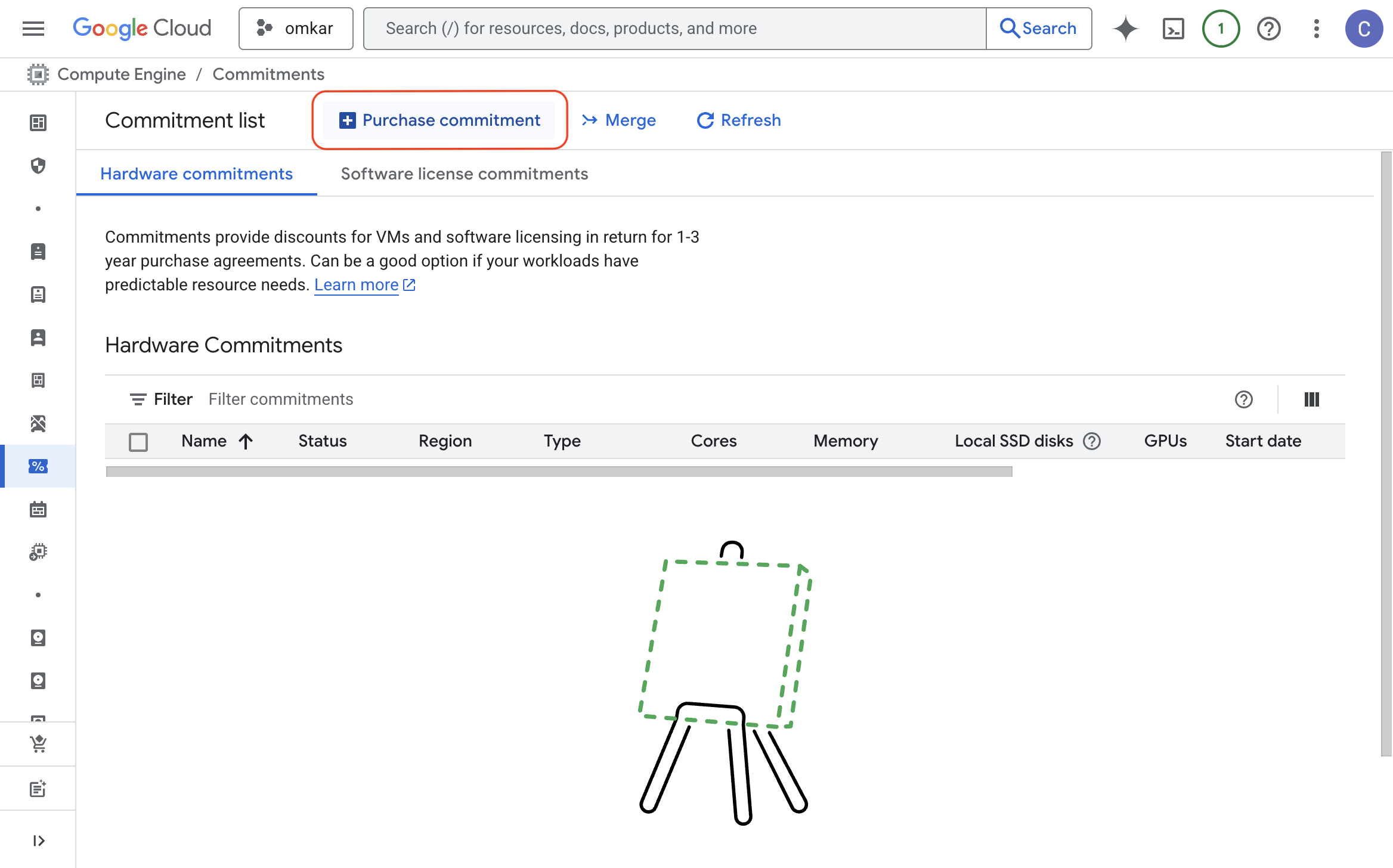Click the Purchase commitment button

point(439,120)
